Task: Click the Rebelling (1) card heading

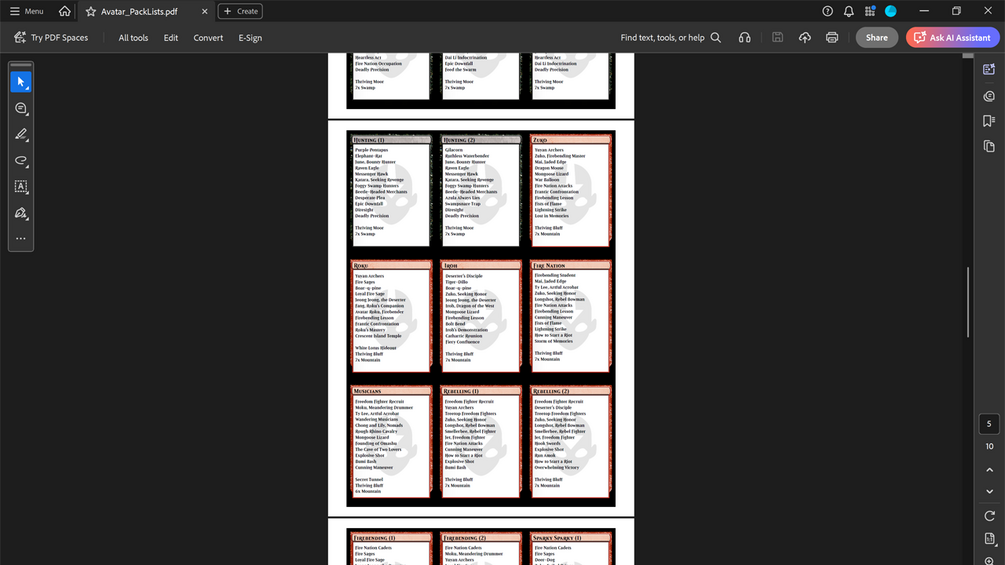Action: (x=461, y=391)
